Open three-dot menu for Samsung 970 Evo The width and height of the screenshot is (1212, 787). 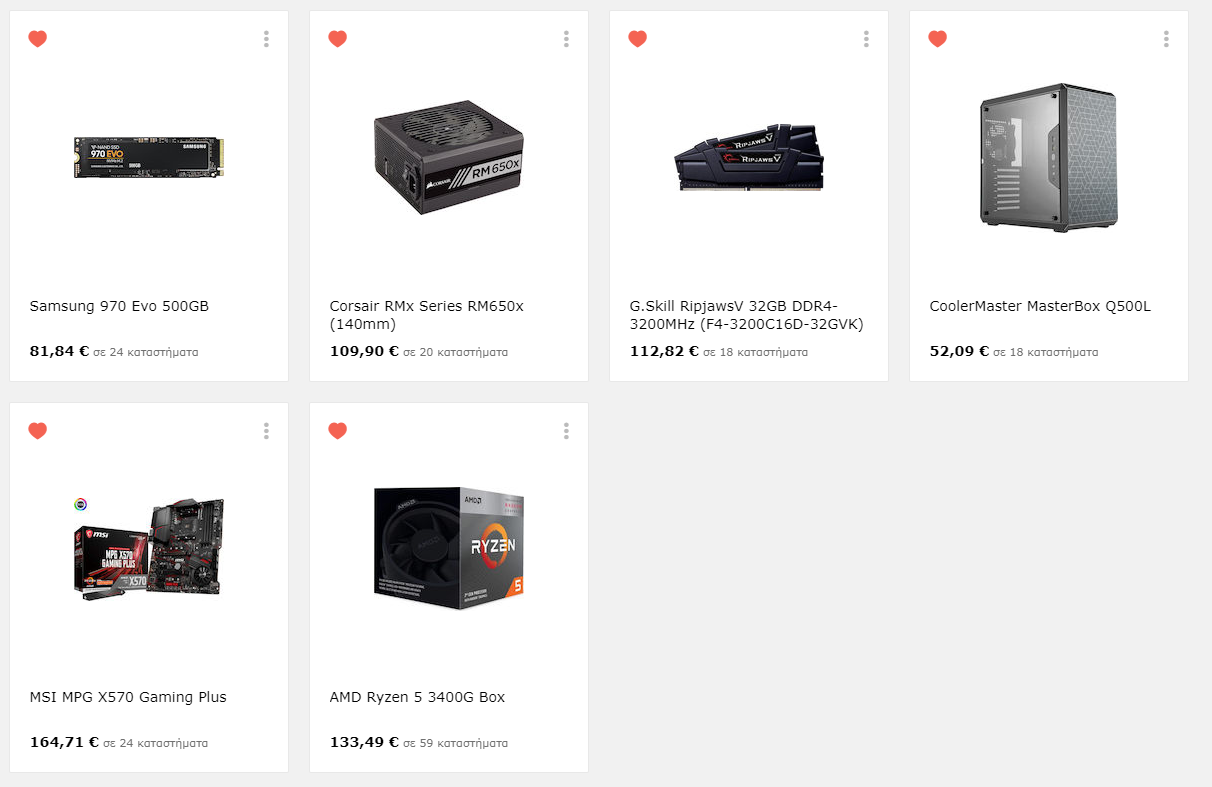tap(266, 39)
